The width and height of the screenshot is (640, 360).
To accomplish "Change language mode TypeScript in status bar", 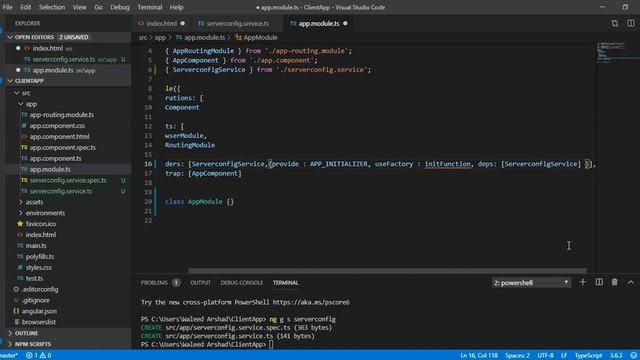I will (588, 356).
